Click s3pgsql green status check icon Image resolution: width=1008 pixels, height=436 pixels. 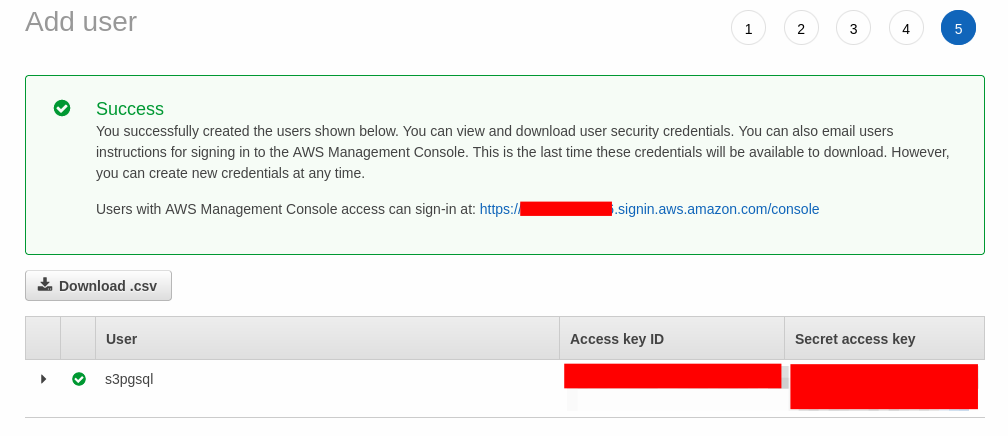pyautogui.click(x=79, y=379)
